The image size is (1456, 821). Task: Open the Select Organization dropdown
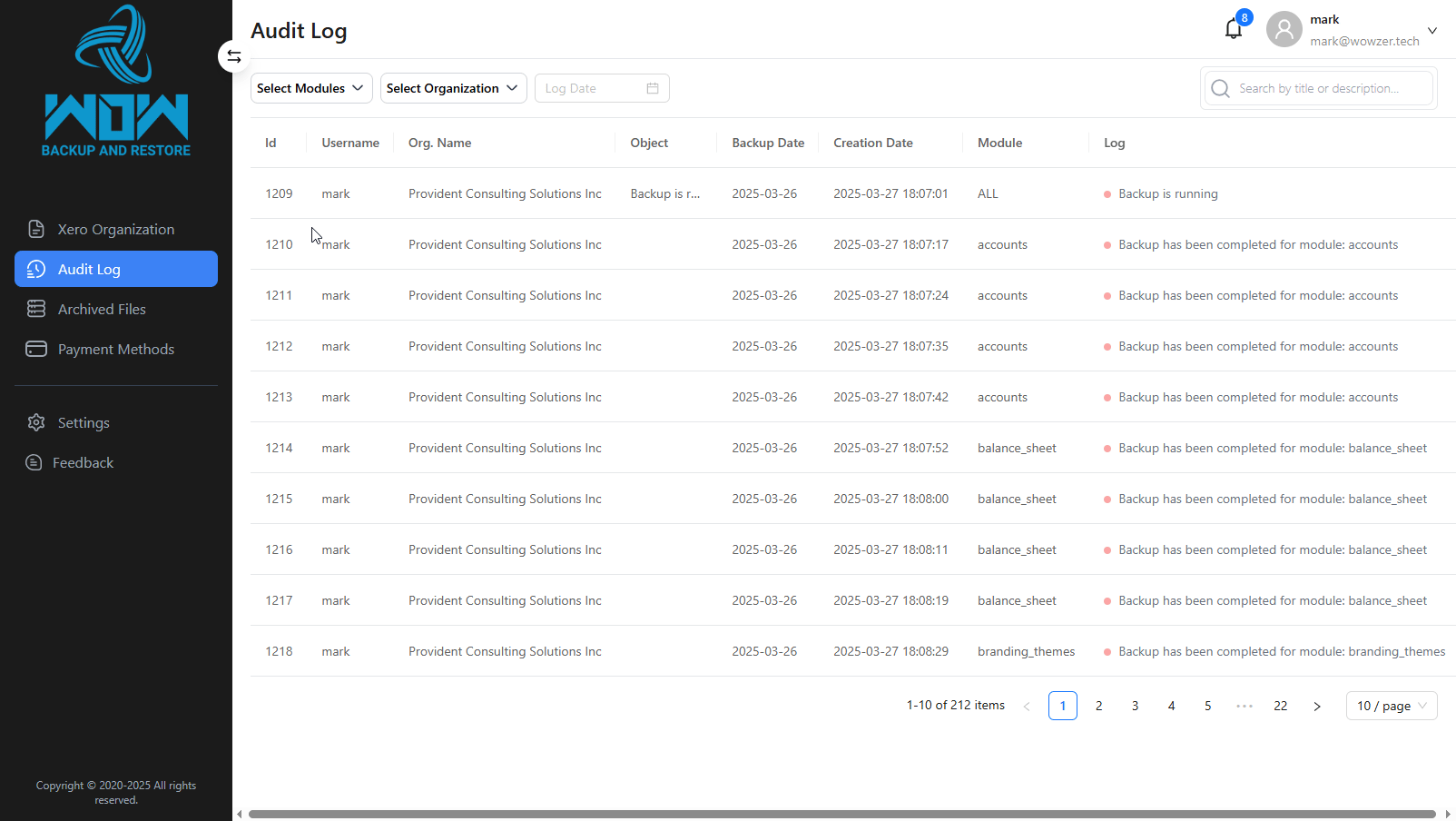(453, 88)
